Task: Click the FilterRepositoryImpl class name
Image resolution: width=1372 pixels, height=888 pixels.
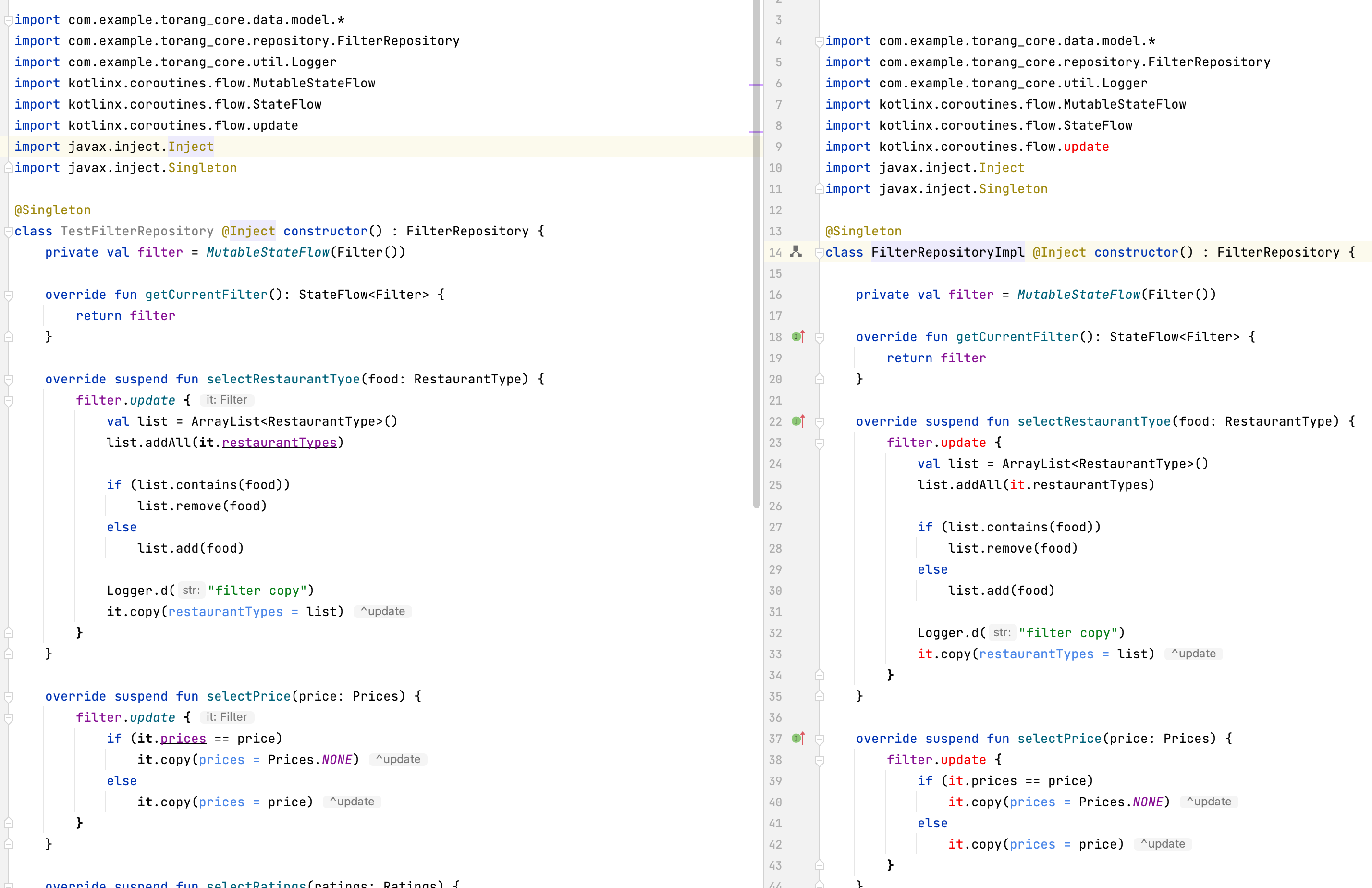Action: click(x=947, y=252)
